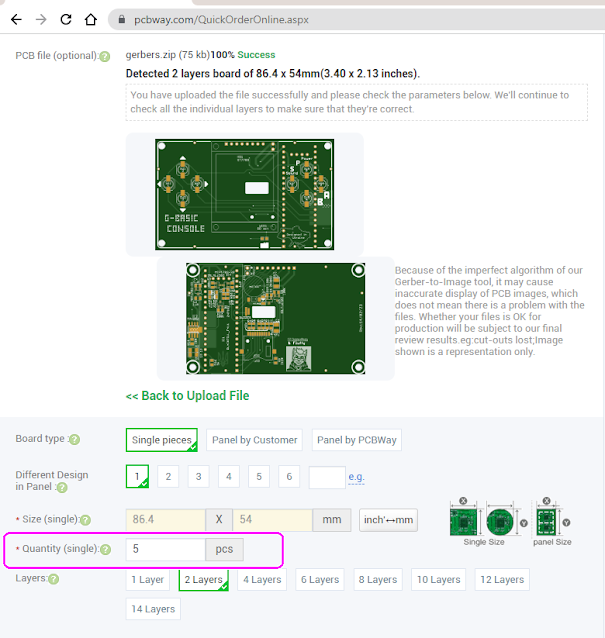Select the 2 Layers option
This screenshot has height=638, width=605.
[x=203, y=579]
